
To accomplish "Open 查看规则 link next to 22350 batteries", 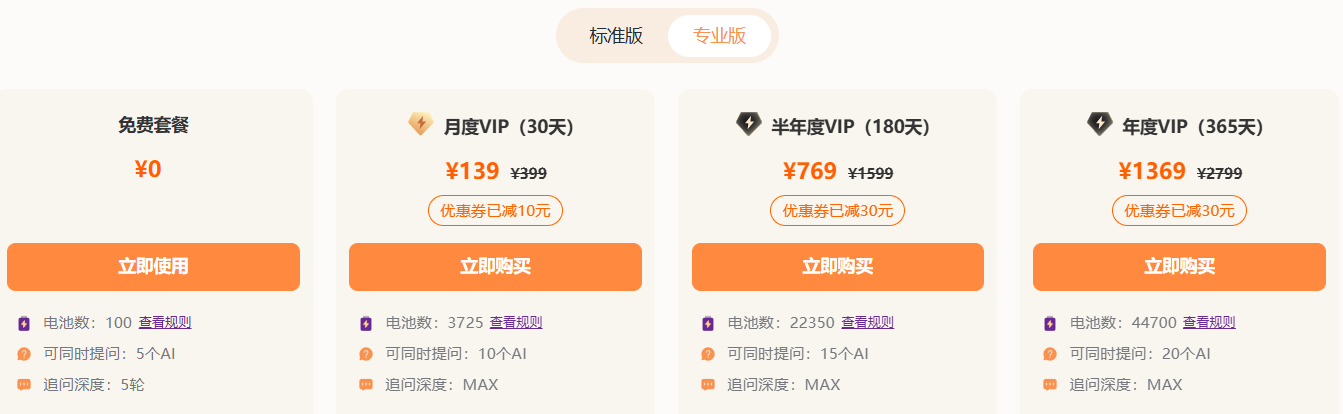I will pos(867,323).
